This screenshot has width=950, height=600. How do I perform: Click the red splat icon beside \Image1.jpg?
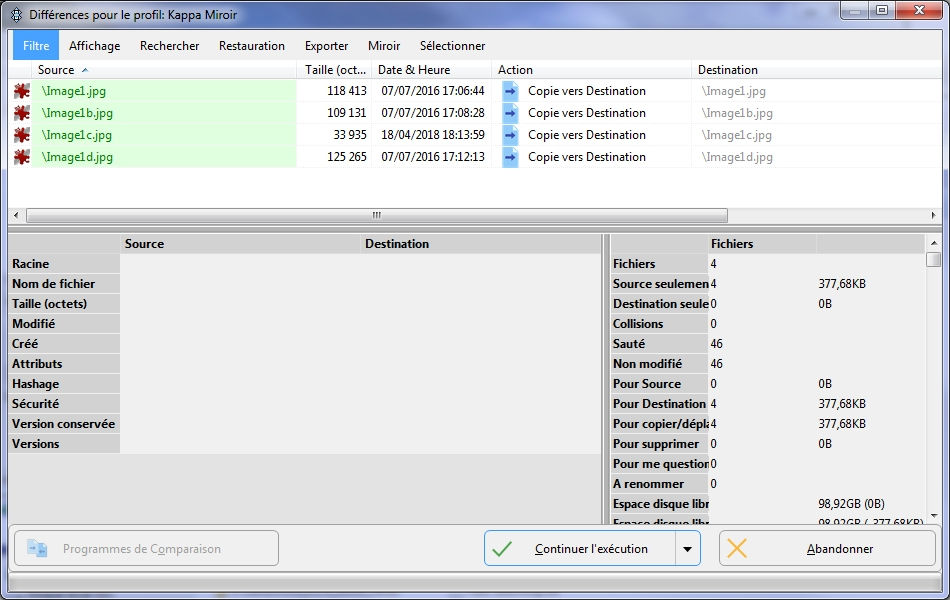tap(22, 91)
